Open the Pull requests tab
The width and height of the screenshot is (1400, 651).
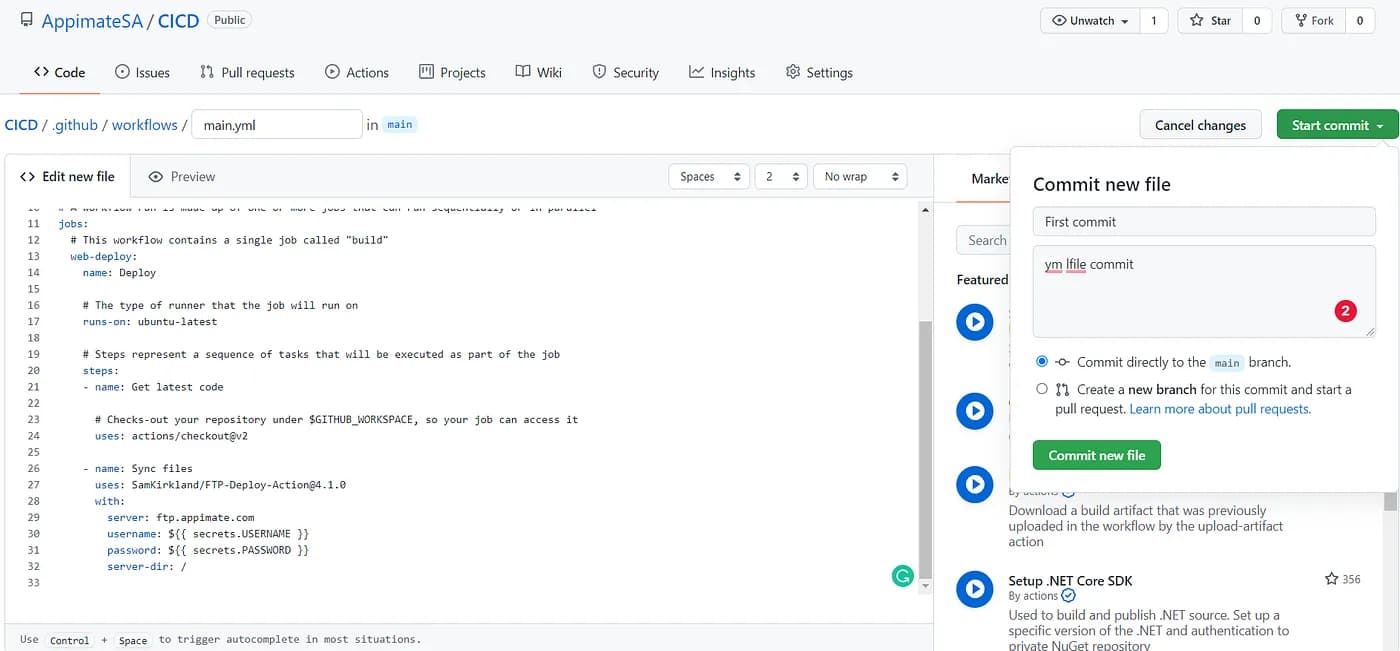[x=247, y=72]
